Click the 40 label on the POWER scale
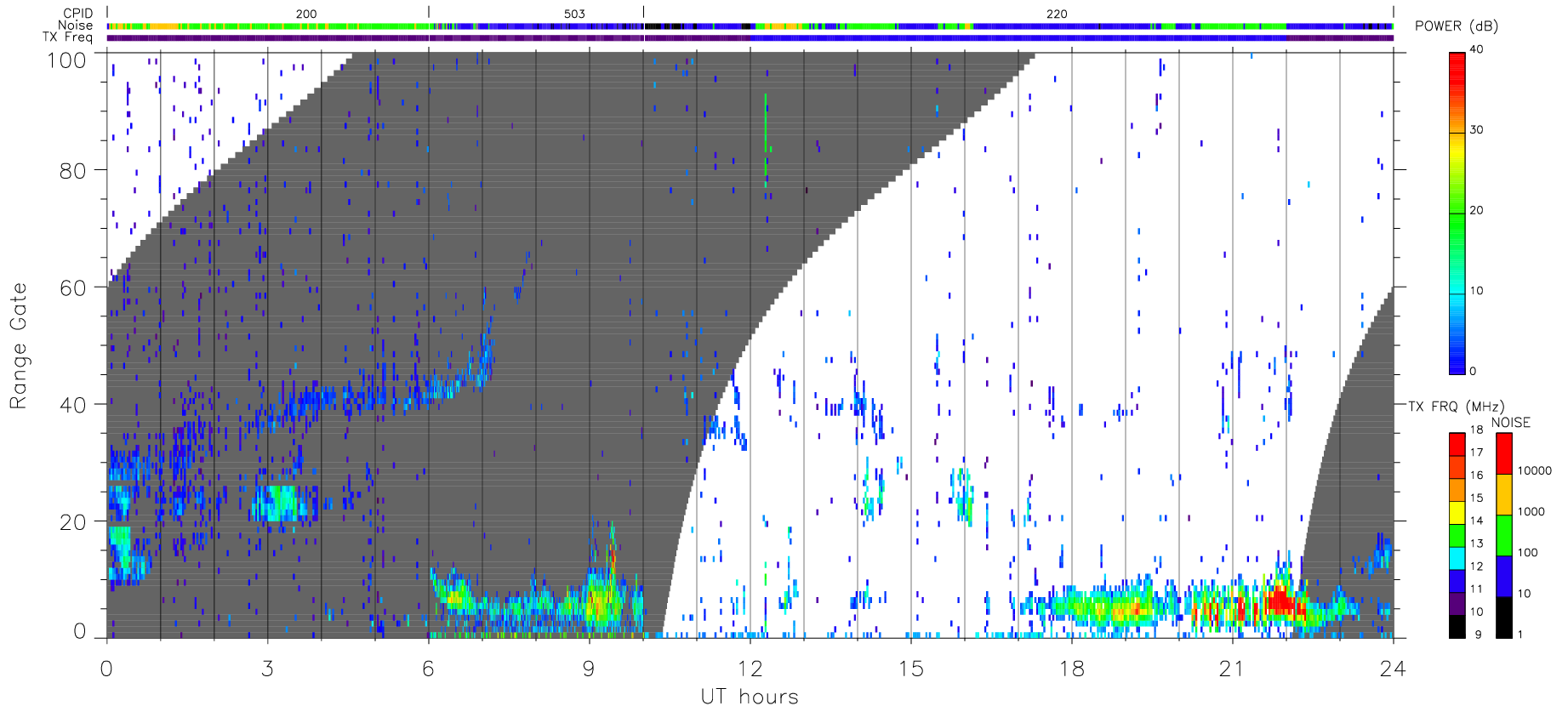The height and width of the screenshot is (723, 1568). (1476, 49)
